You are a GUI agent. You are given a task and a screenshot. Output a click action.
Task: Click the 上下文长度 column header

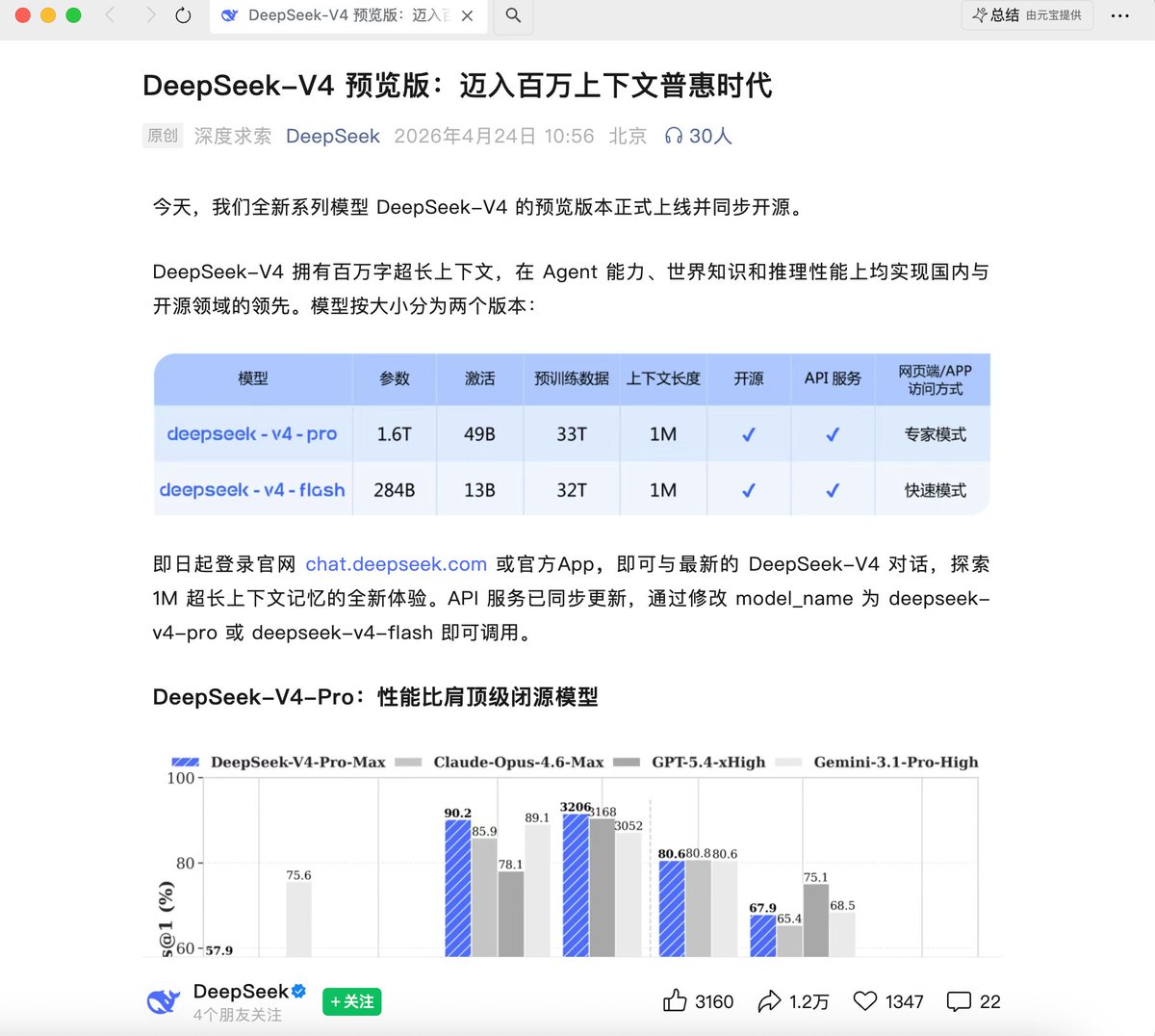point(663,378)
